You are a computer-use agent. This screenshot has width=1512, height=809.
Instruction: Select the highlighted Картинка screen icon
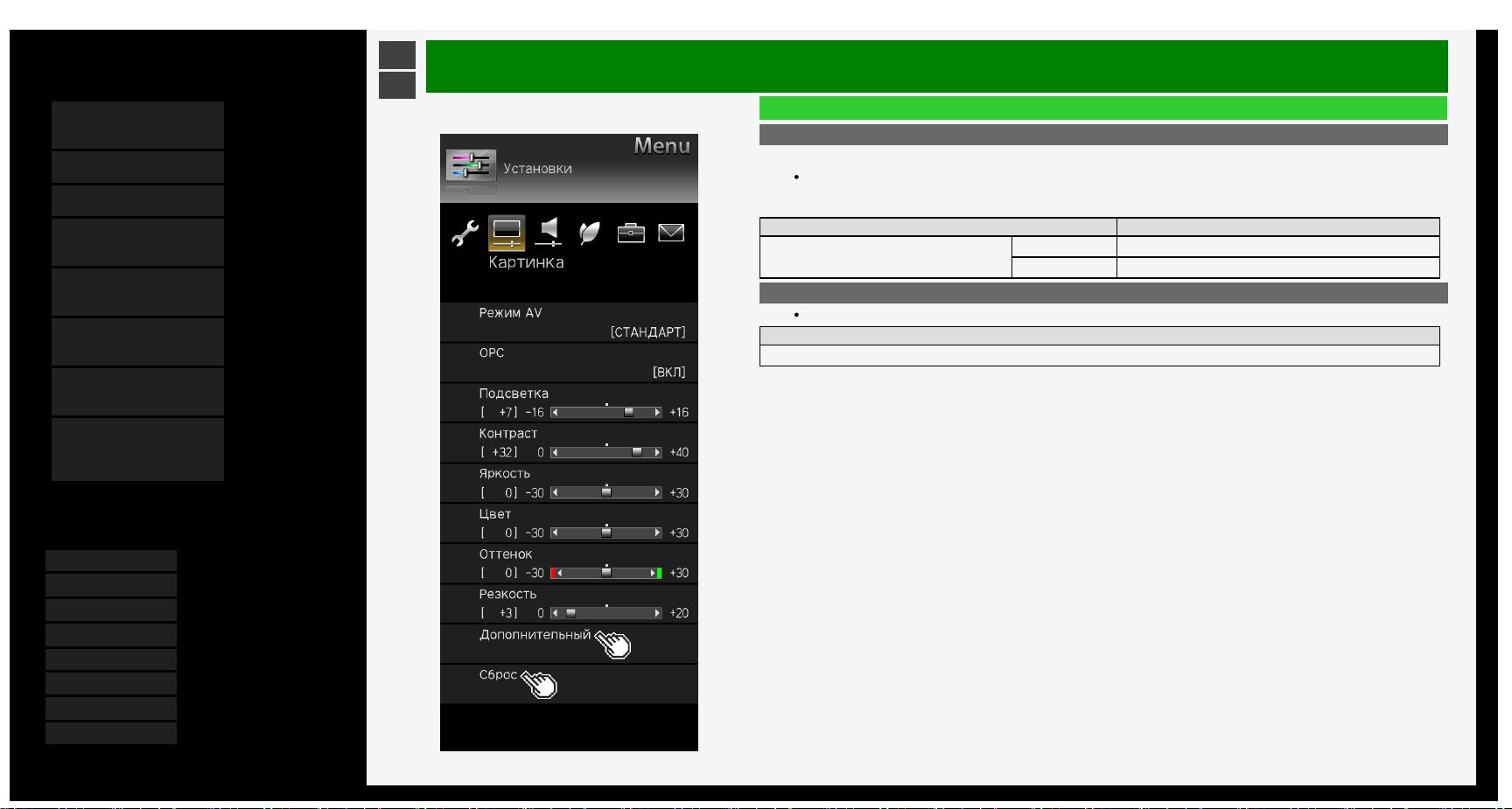tap(507, 233)
